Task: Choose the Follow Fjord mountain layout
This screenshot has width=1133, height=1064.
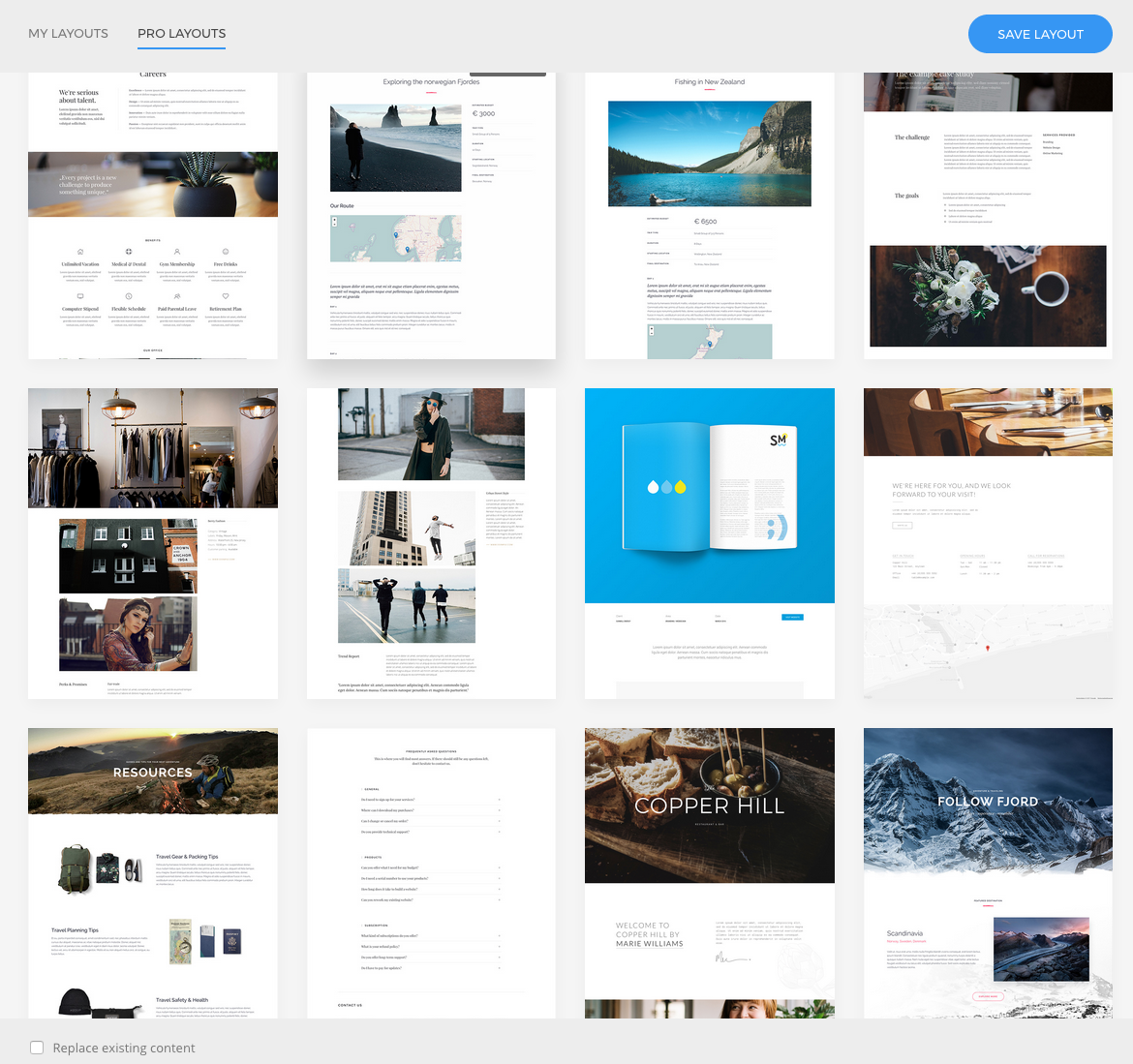Action: (988, 872)
